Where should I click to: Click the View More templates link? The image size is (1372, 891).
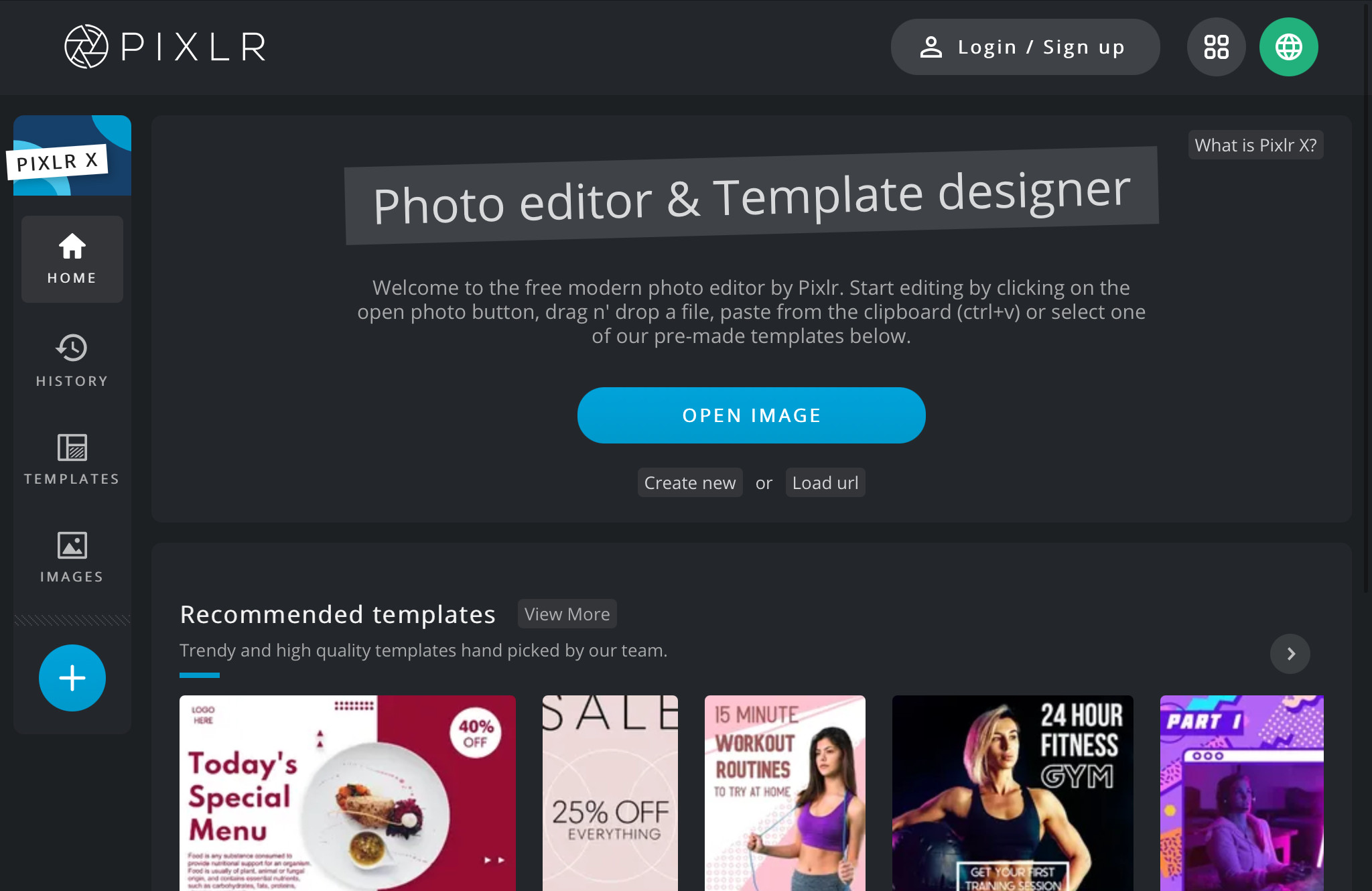tap(567, 614)
